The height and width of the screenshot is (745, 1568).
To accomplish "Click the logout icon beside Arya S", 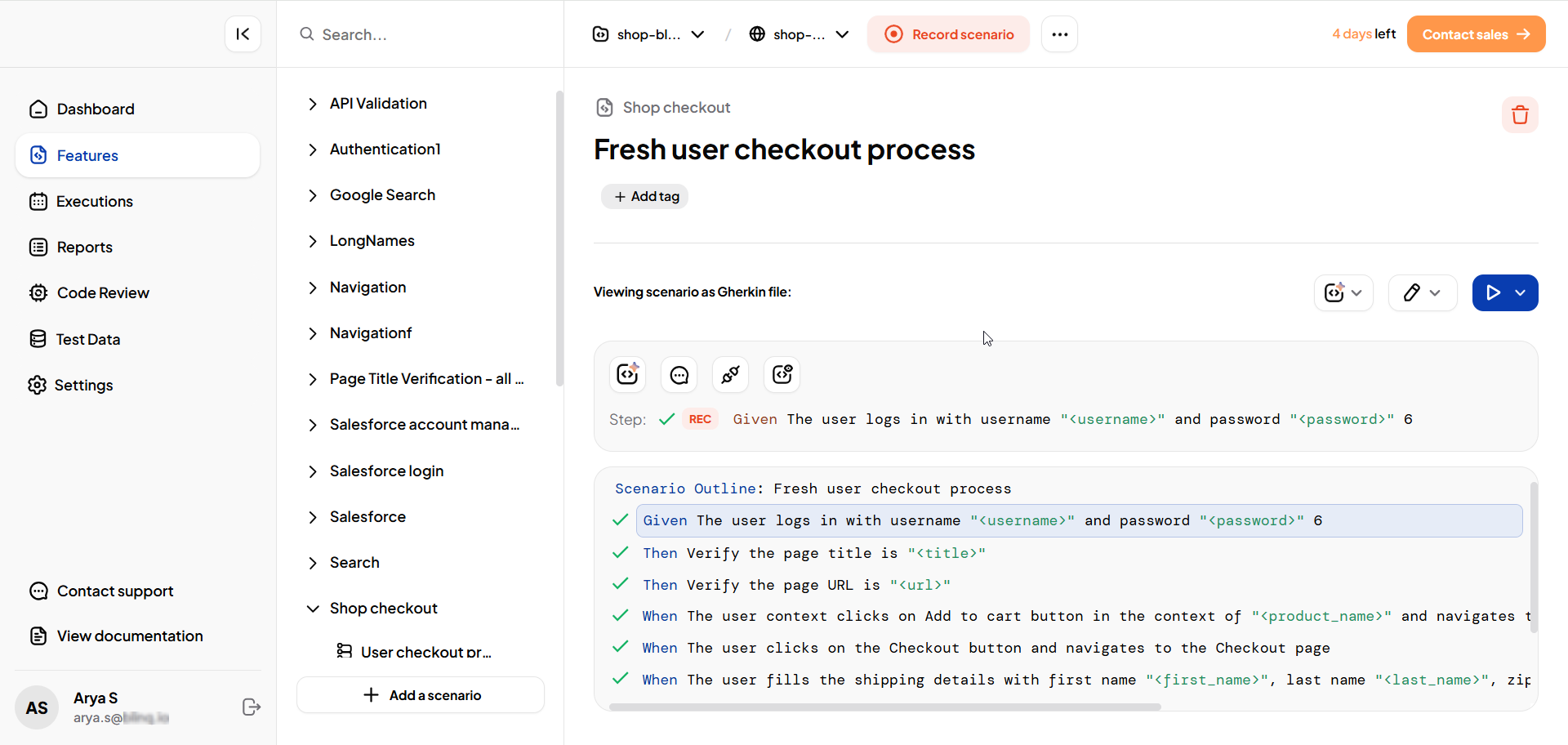I will point(252,707).
